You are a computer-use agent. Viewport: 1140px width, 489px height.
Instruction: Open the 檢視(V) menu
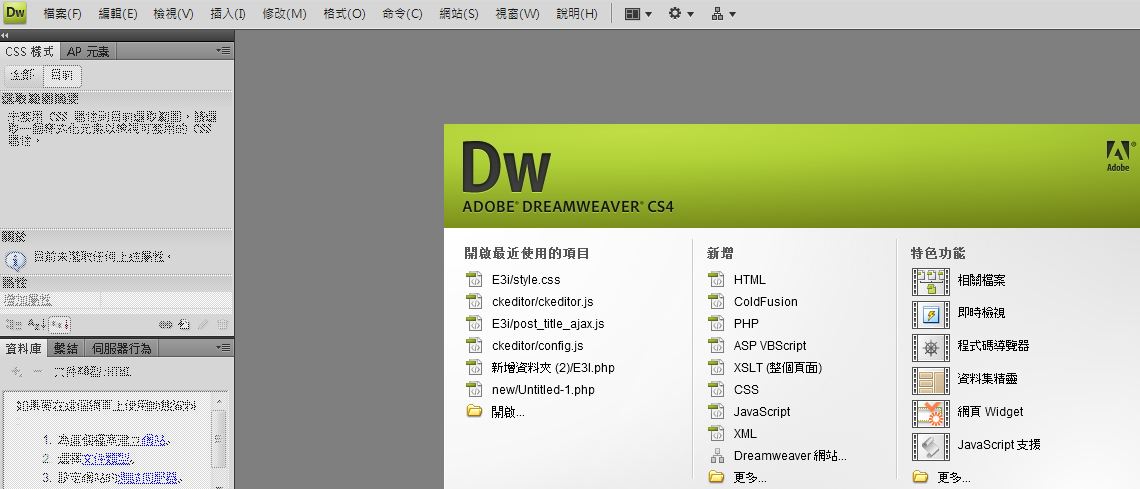pyautogui.click(x=173, y=14)
